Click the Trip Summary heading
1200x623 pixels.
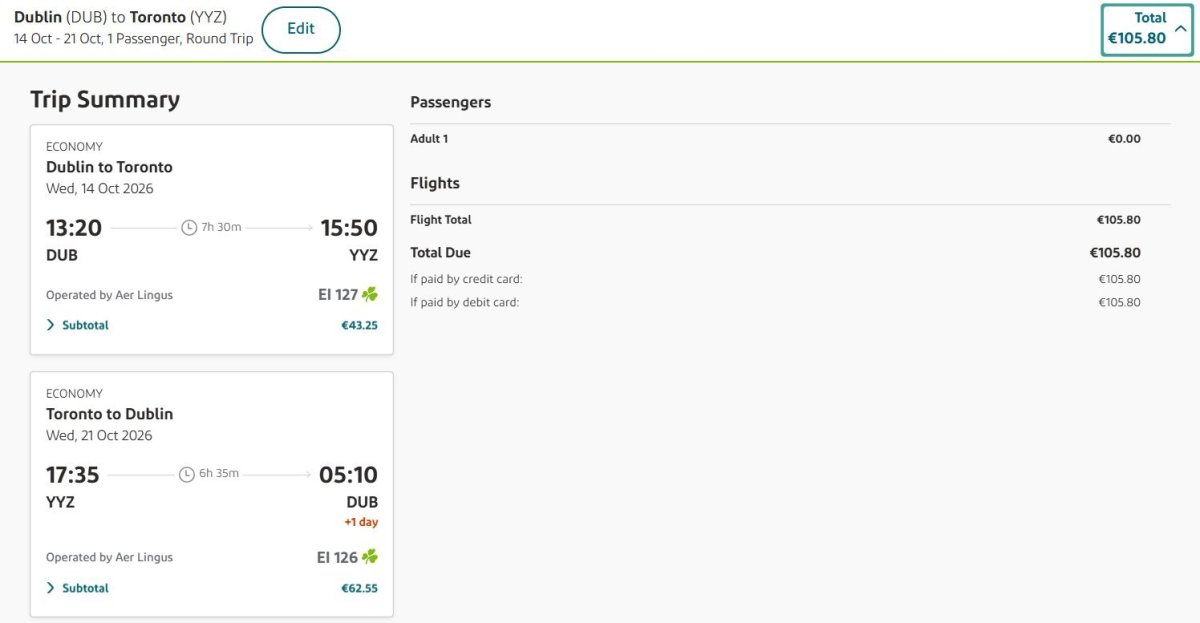point(105,99)
